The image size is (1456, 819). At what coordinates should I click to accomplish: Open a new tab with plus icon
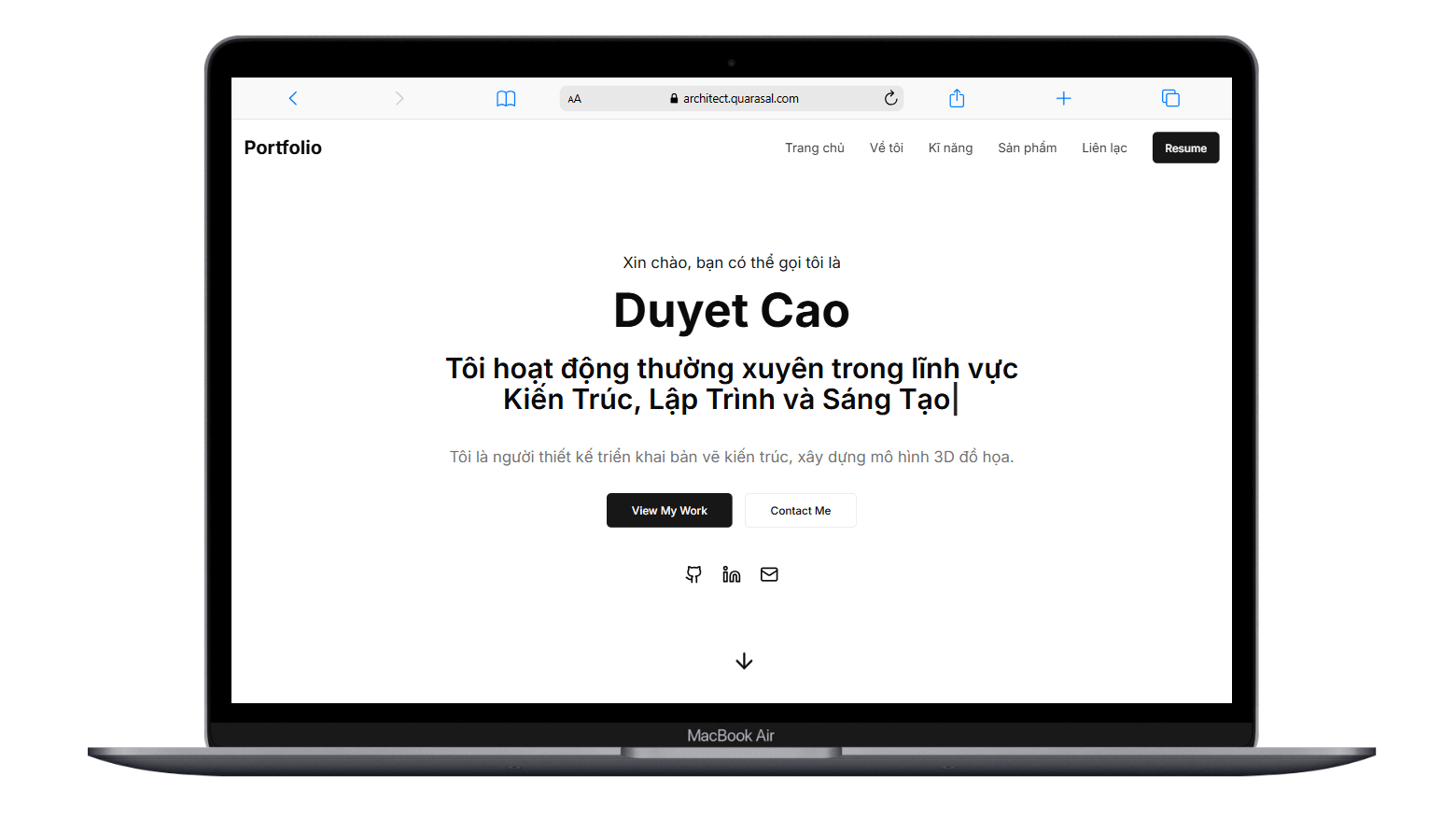pyautogui.click(x=1063, y=98)
